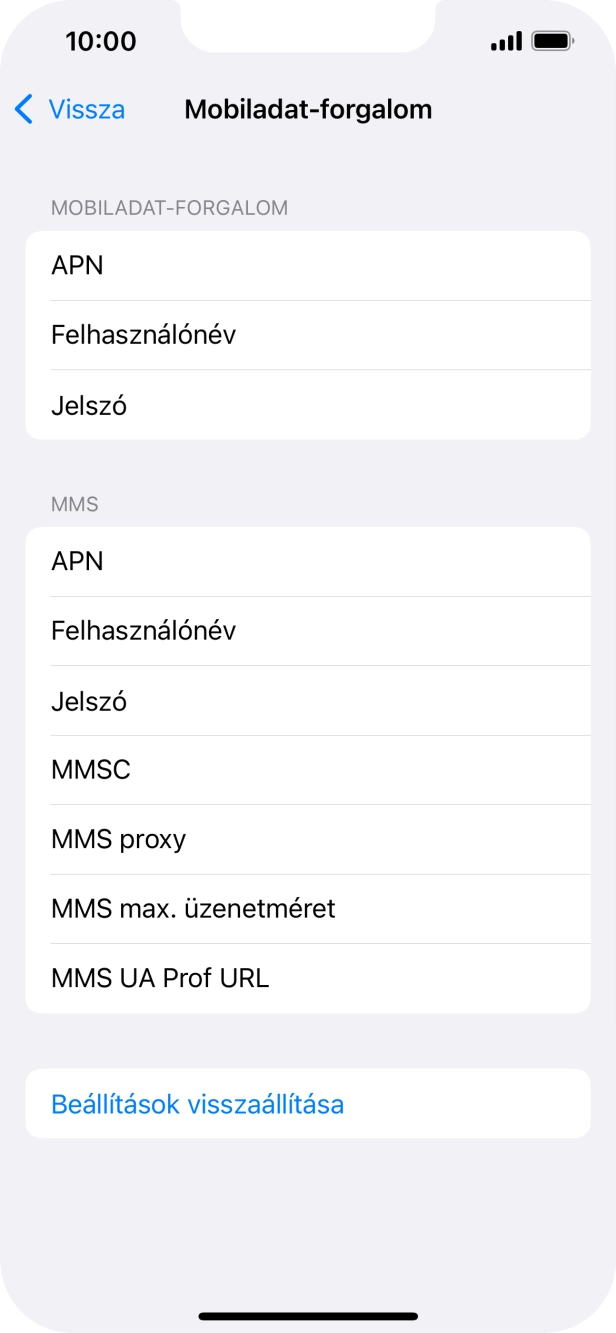Tap the Mobiladat-forgalom title
The width and height of the screenshot is (616, 1333).
tap(308, 108)
